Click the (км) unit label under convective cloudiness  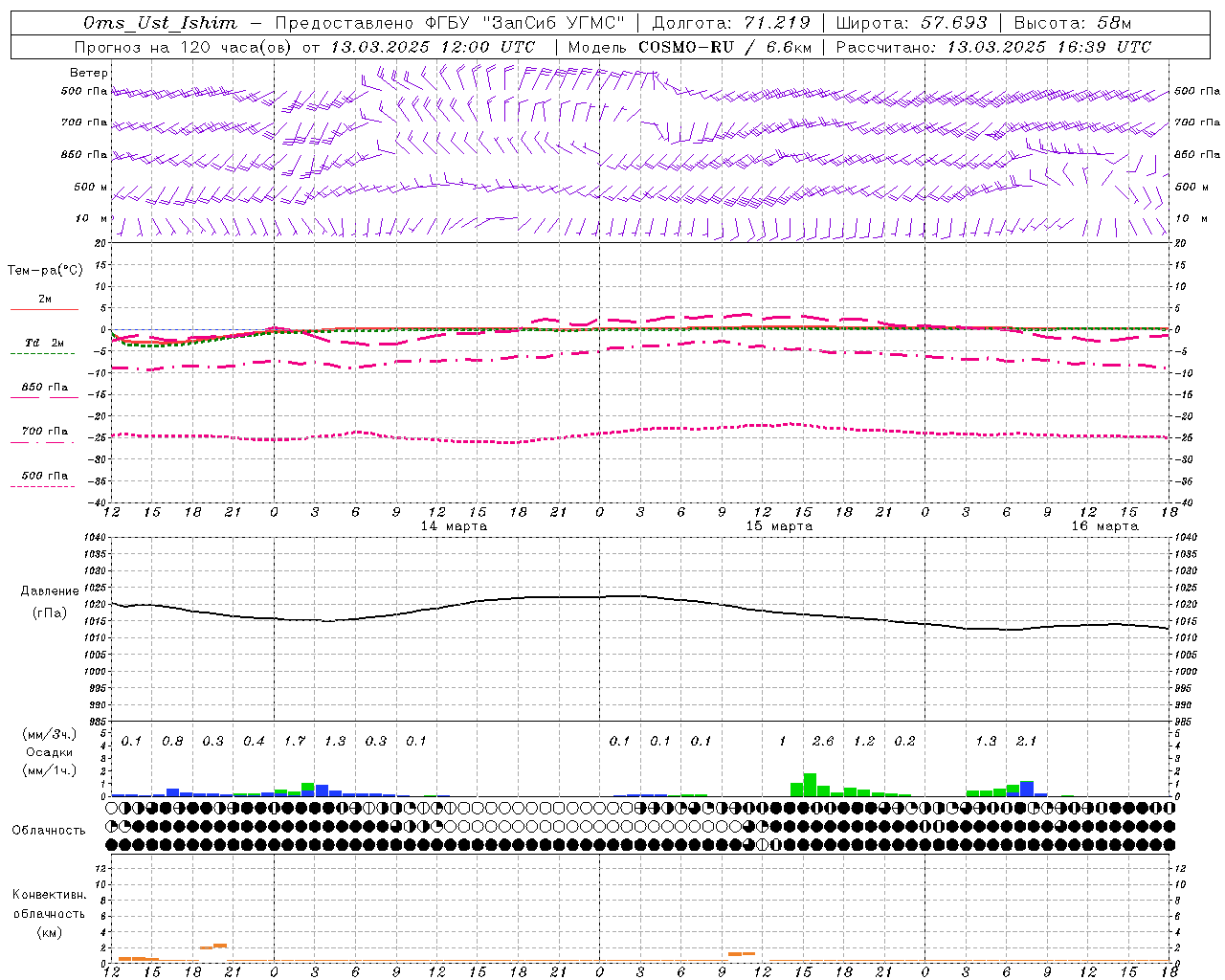[49, 932]
